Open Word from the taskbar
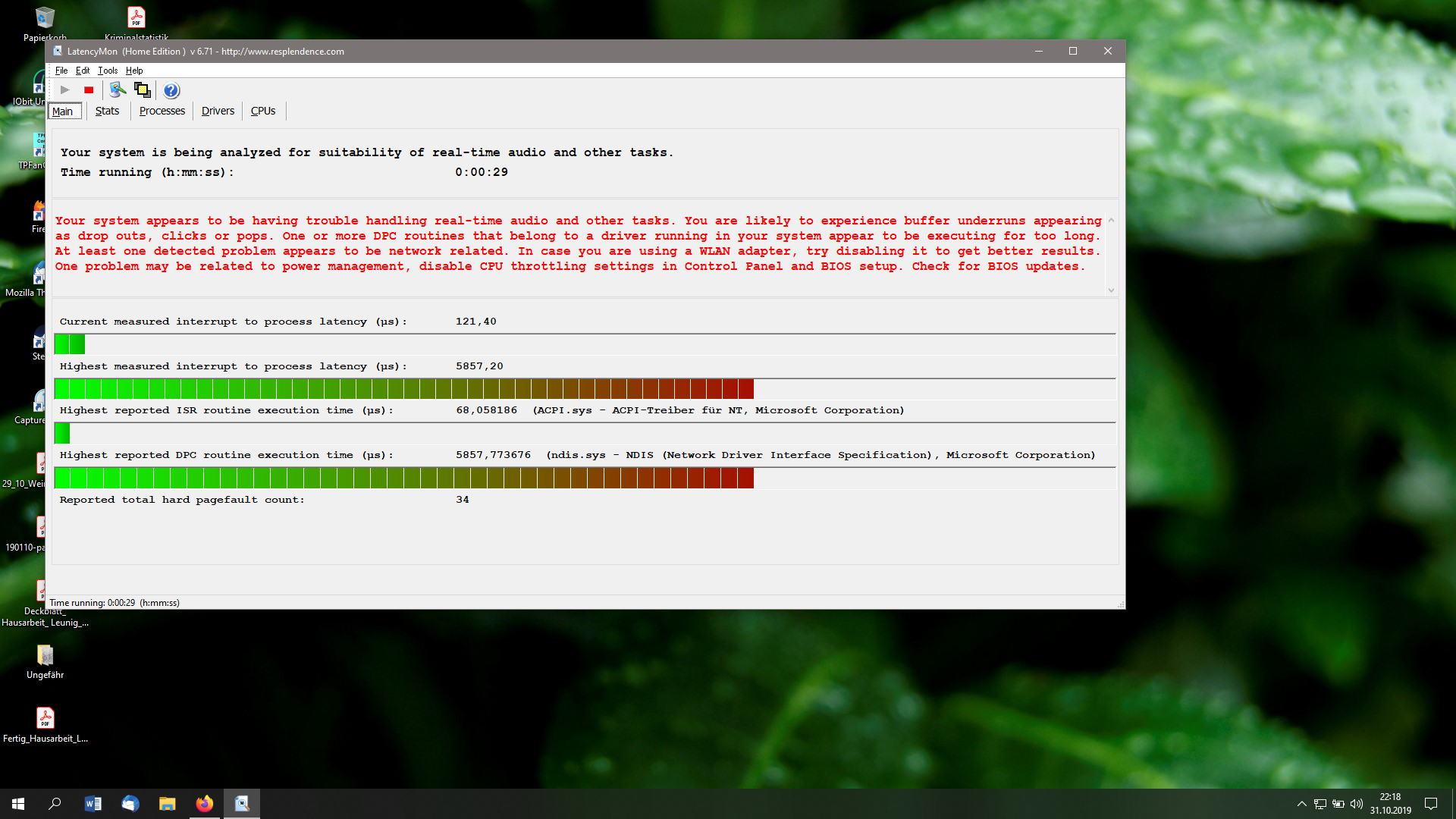This screenshot has height=819, width=1456. click(93, 804)
